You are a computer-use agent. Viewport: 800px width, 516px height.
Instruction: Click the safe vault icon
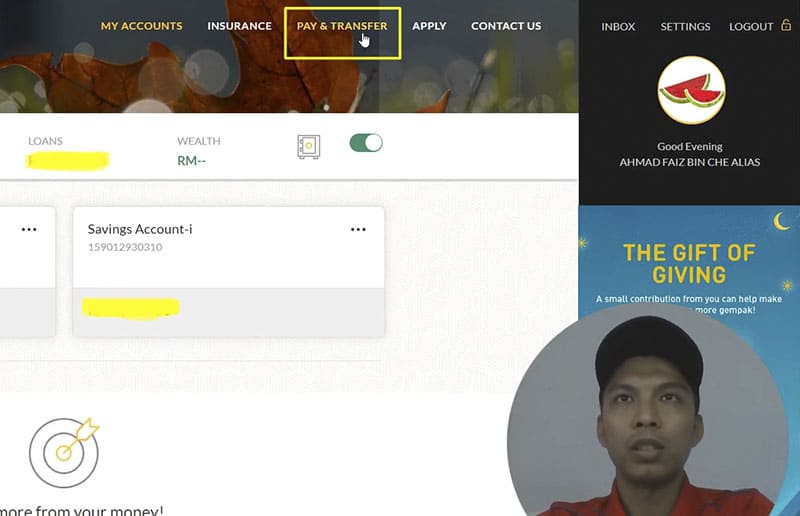tap(309, 146)
